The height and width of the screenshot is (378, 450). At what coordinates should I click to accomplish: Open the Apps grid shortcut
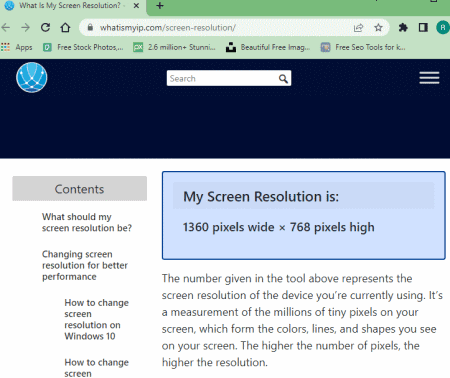coord(17,47)
